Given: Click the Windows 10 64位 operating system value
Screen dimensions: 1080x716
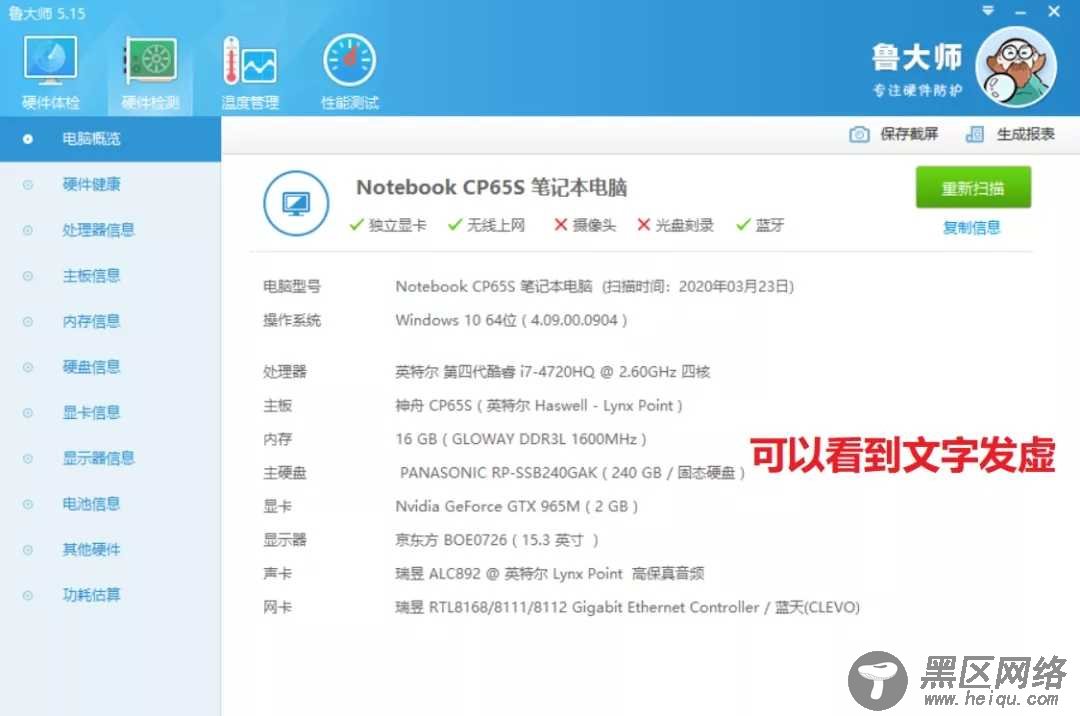Looking at the screenshot, I should [x=511, y=320].
